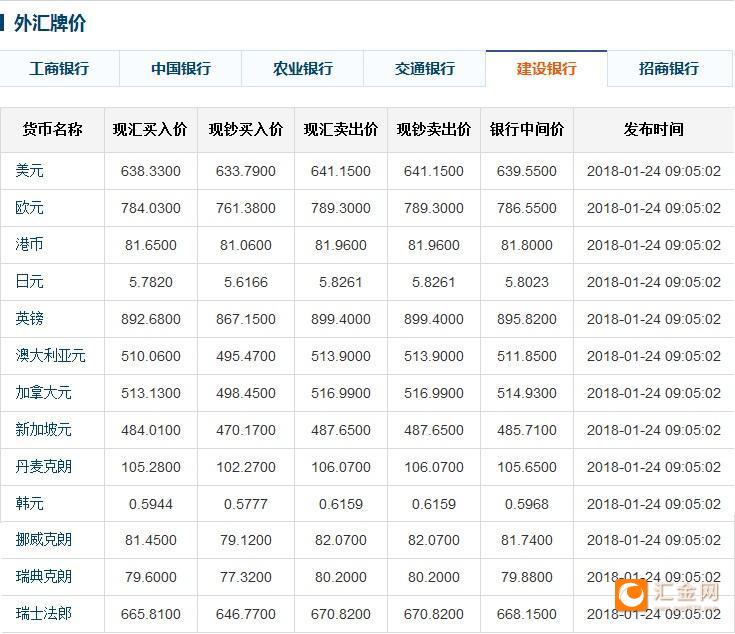This screenshot has width=735, height=634.
Task: Open the 港币 currency link
Action: tap(30, 245)
